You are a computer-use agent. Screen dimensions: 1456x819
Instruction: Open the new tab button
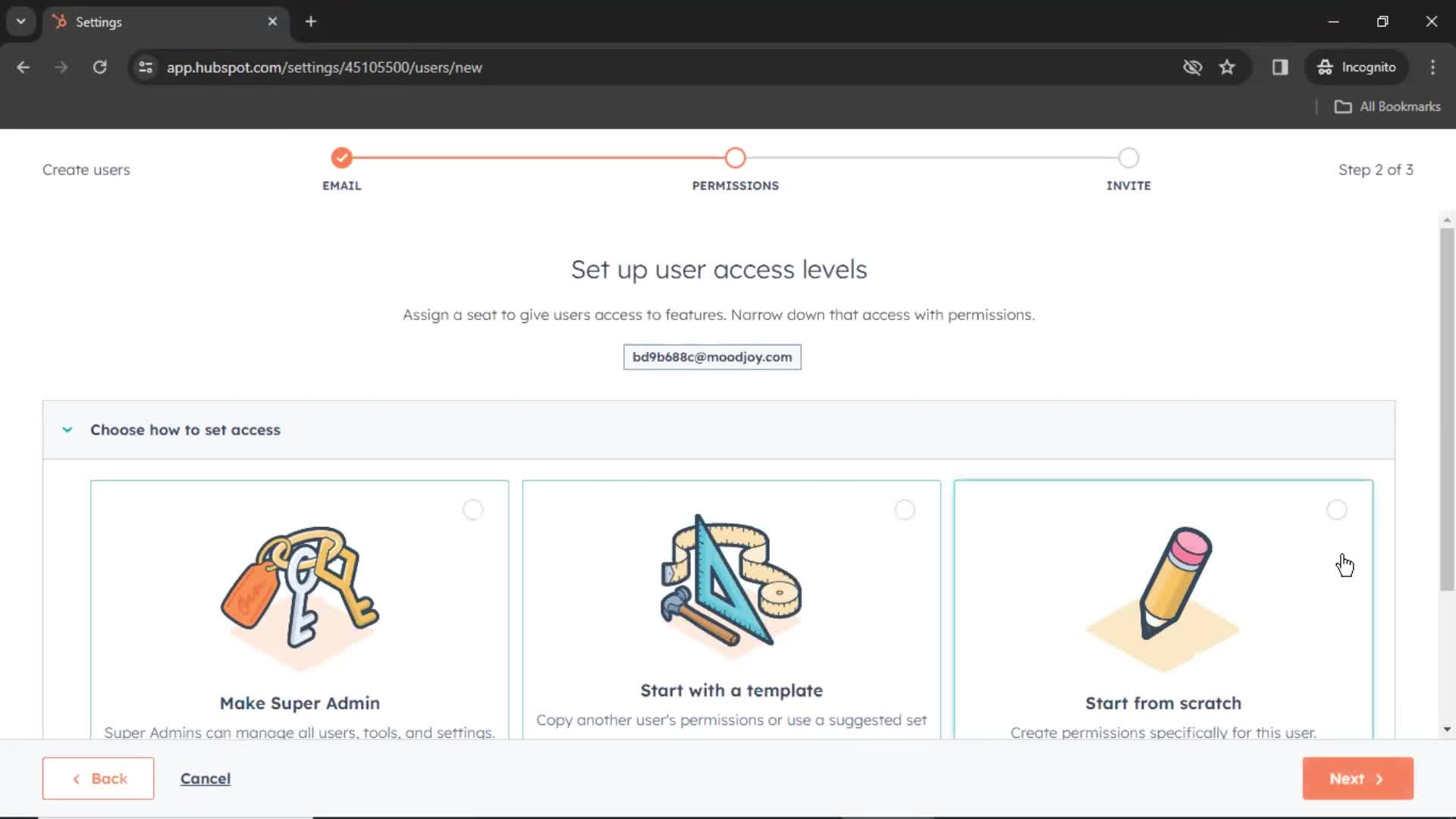[x=310, y=21]
